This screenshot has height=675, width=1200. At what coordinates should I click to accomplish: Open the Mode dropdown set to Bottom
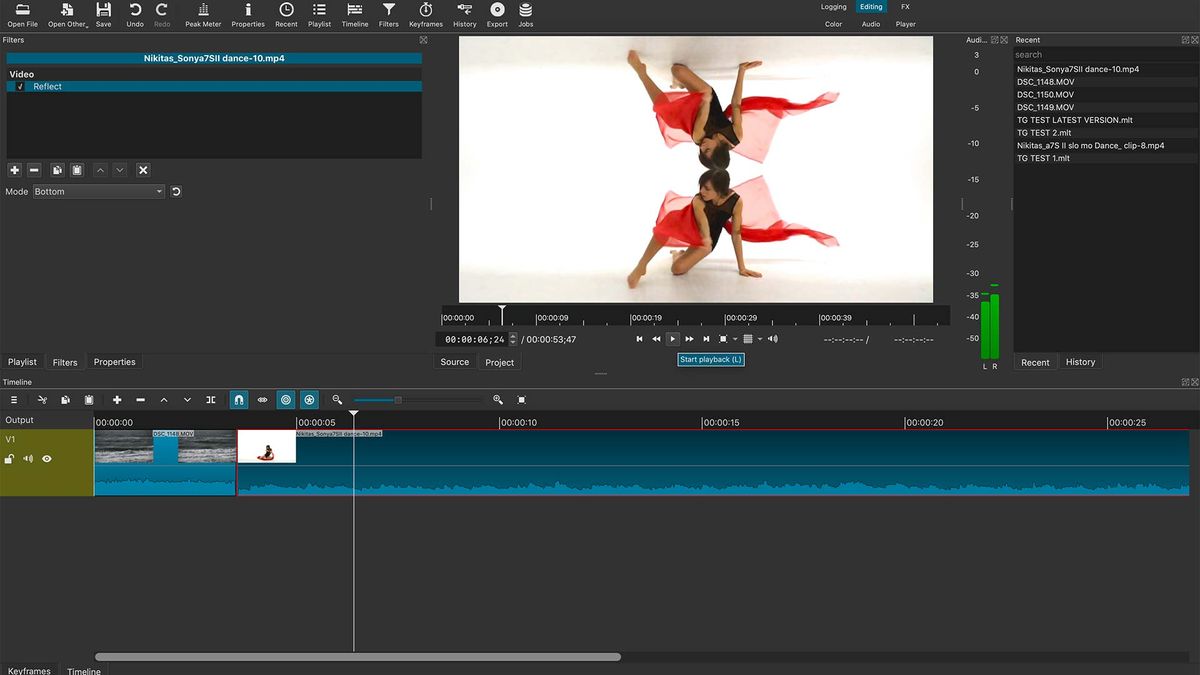pos(98,191)
